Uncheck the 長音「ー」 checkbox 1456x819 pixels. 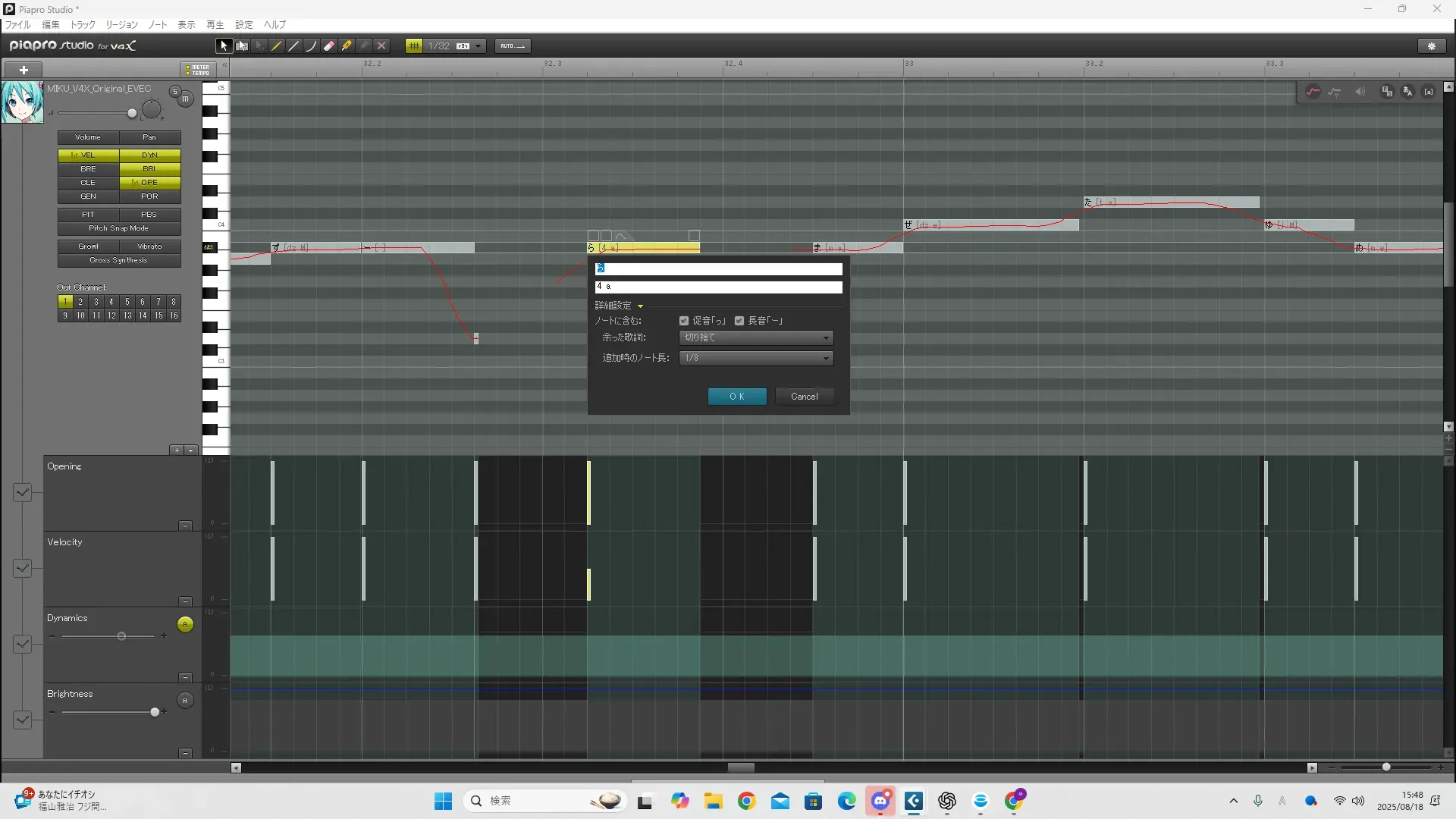coord(739,321)
